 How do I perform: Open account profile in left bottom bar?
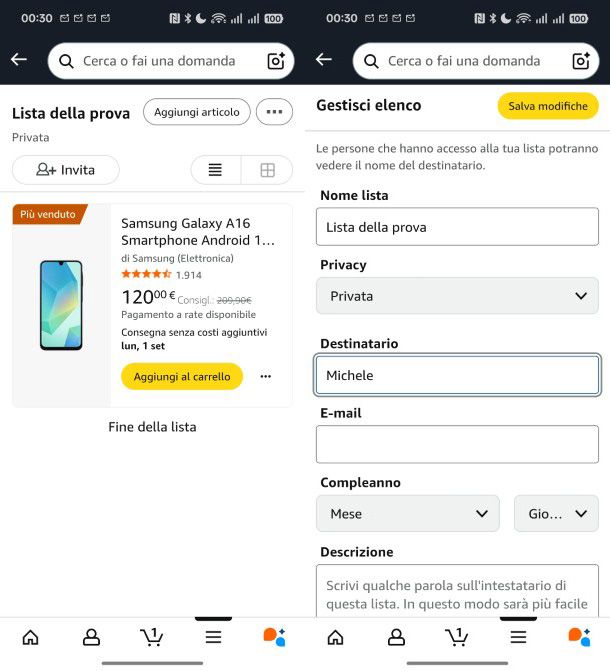coord(91,637)
